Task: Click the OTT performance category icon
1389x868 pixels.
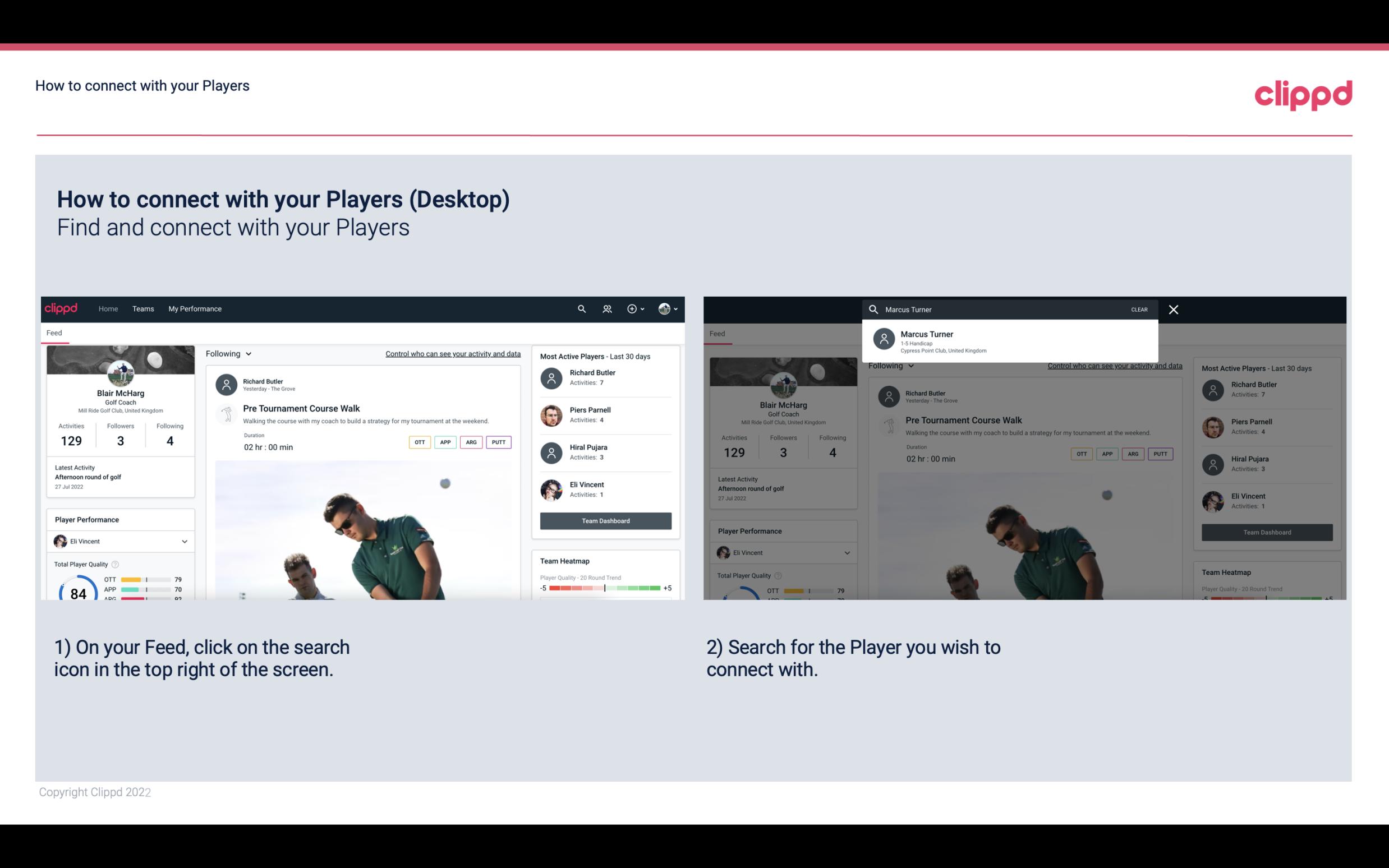Action: [x=419, y=442]
